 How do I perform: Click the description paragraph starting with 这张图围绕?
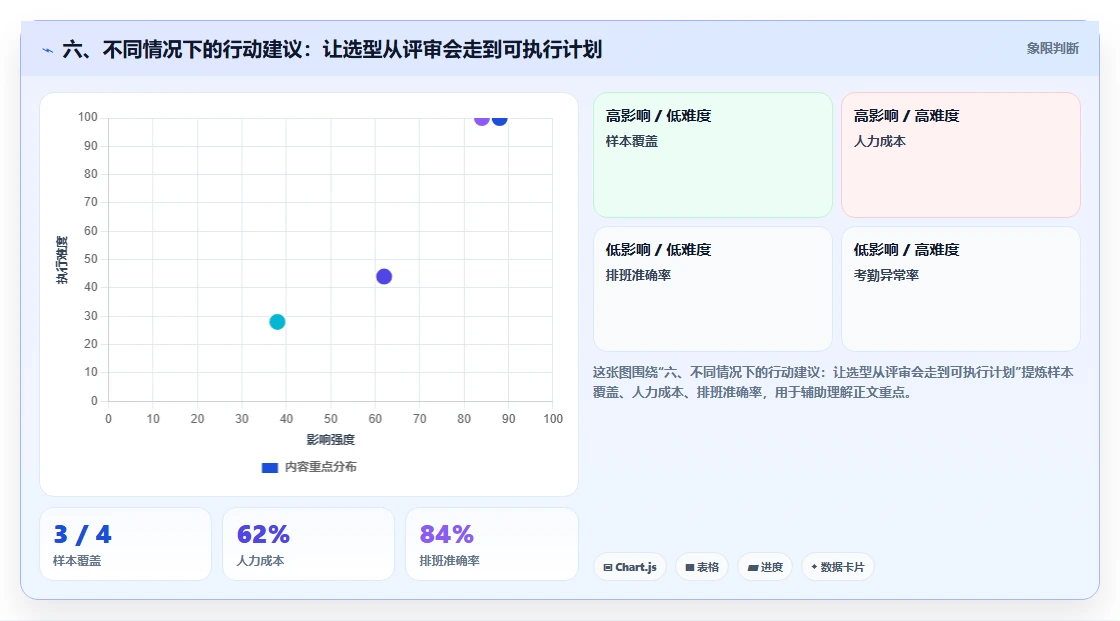(833, 382)
